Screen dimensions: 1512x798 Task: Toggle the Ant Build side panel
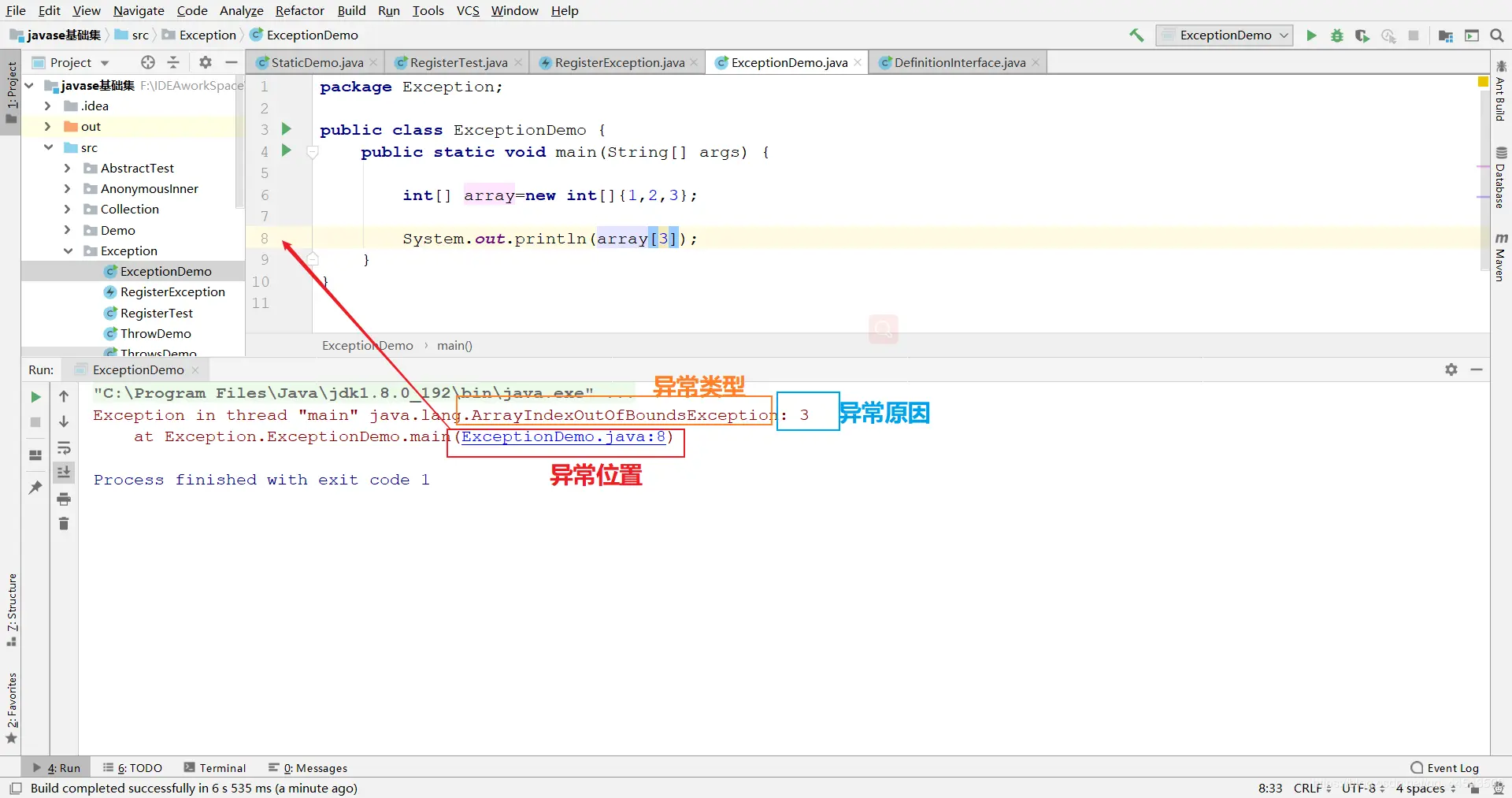coord(1501,91)
